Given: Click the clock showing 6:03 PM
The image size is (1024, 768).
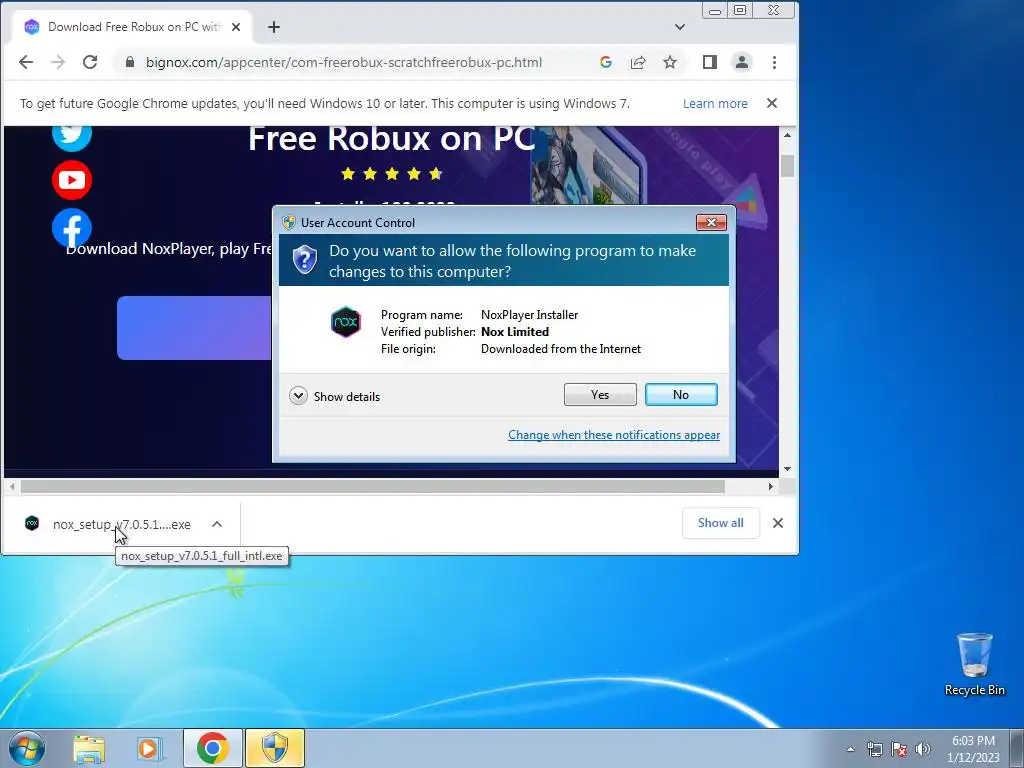Looking at the screenshot, I should pos(973,749).
